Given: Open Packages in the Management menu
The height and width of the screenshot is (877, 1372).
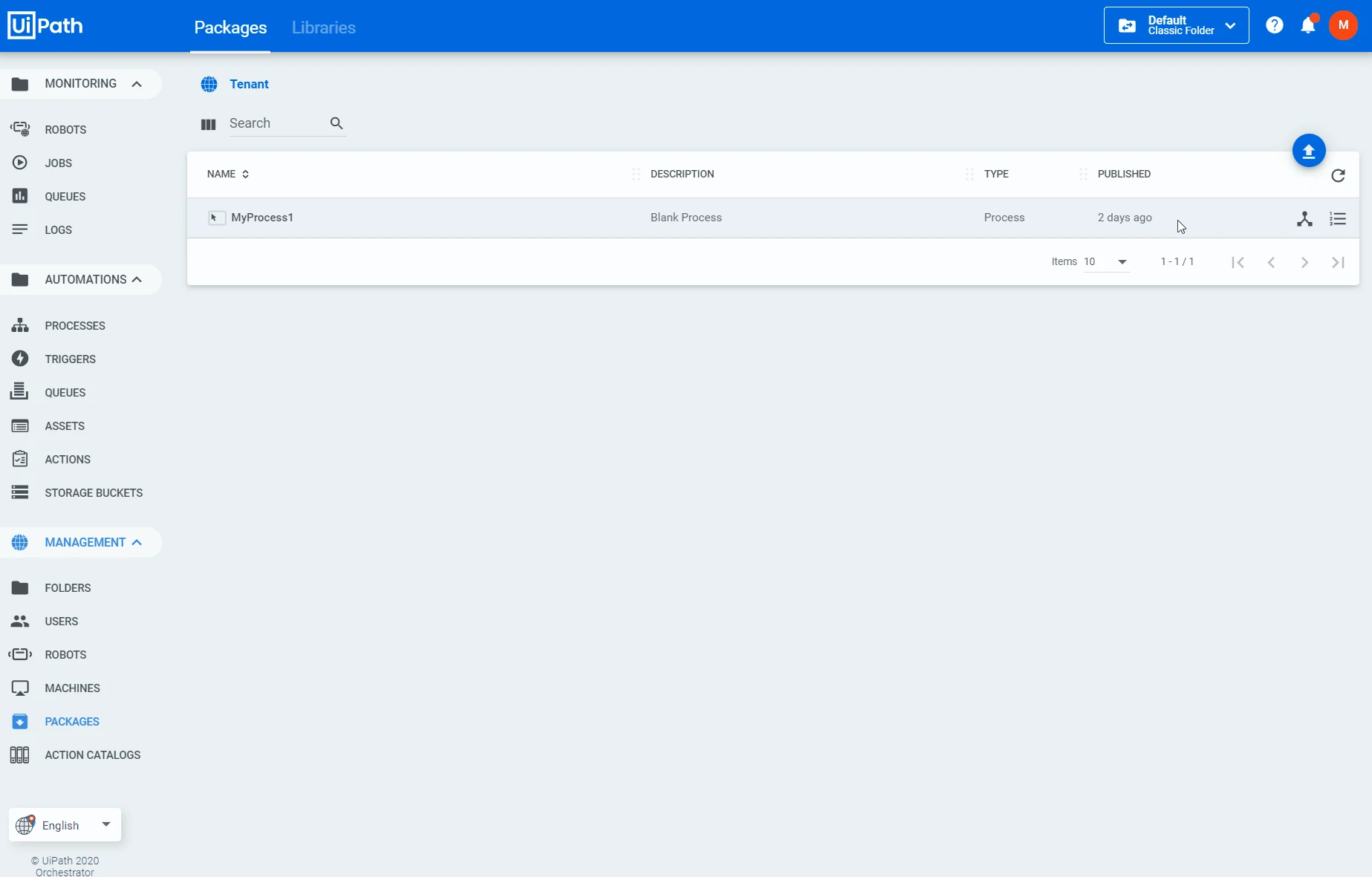Looking at the screenshot, I should point(72,721).
